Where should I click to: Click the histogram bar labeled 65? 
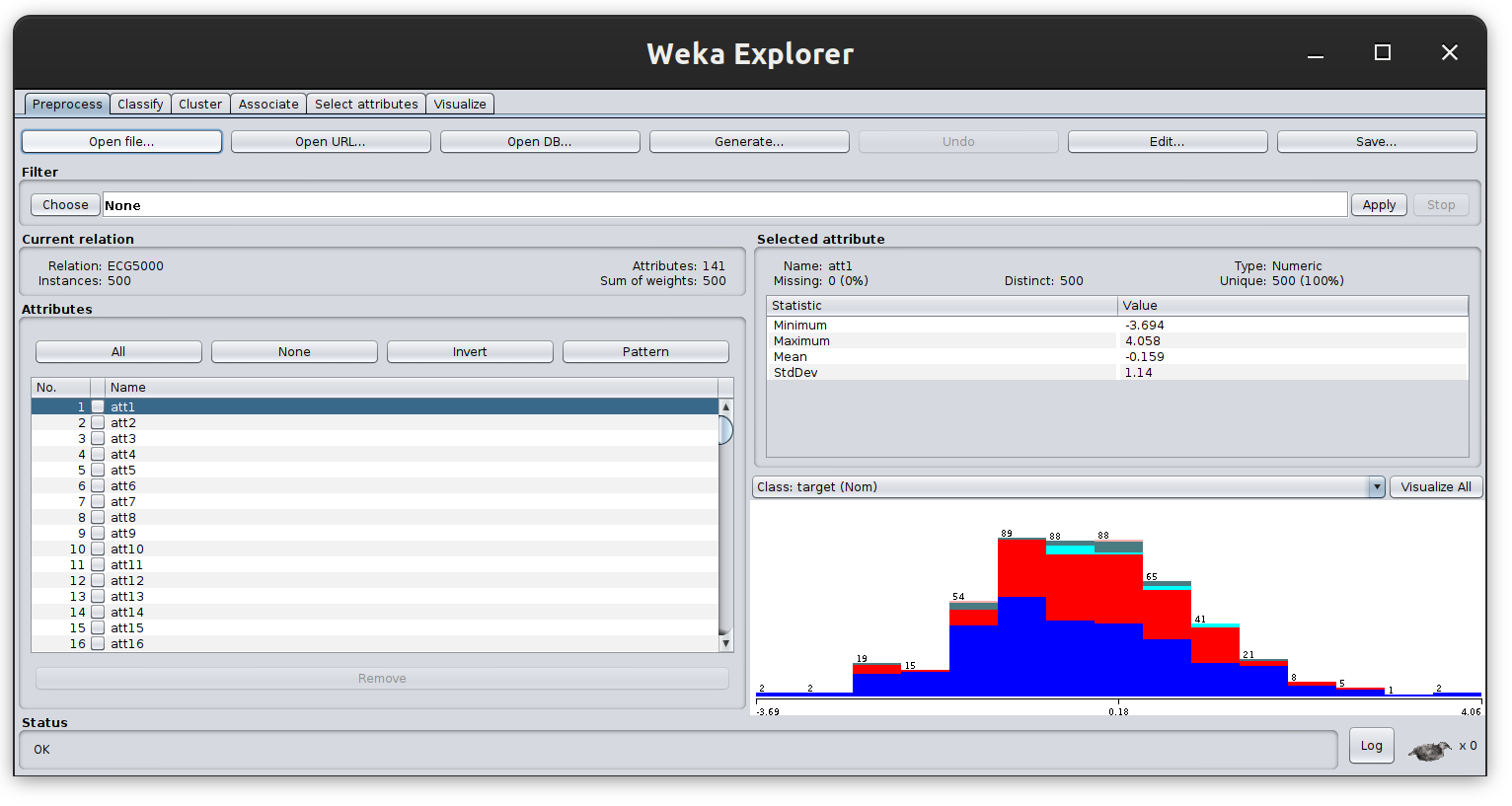click(x=1167, y=638)
